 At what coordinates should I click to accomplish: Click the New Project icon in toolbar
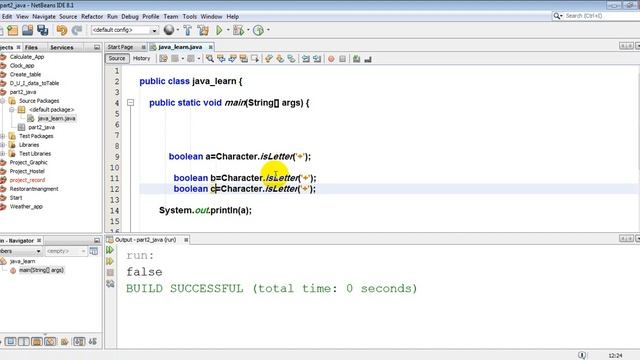13,30
